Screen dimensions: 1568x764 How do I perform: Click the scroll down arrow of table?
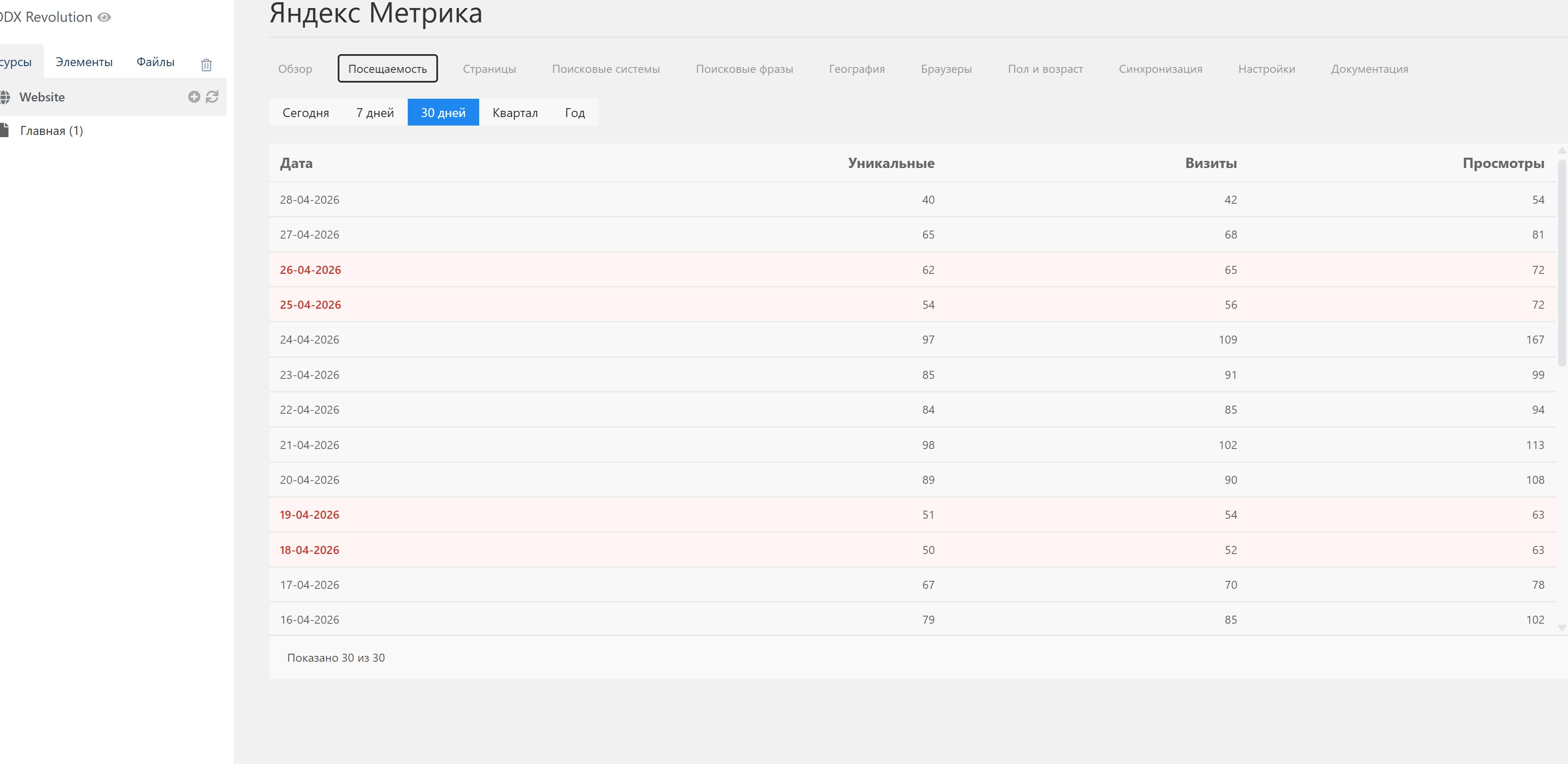(1561, 628)
